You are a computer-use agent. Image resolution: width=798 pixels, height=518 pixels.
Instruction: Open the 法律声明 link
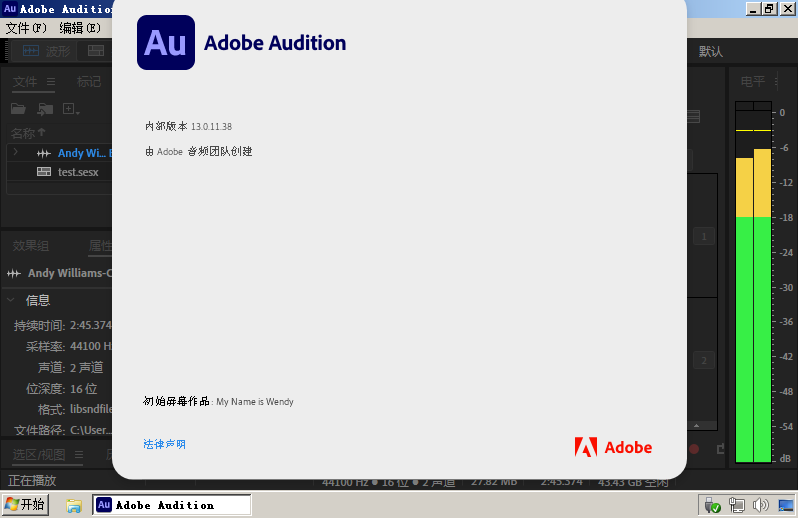[x=164, y=444]
